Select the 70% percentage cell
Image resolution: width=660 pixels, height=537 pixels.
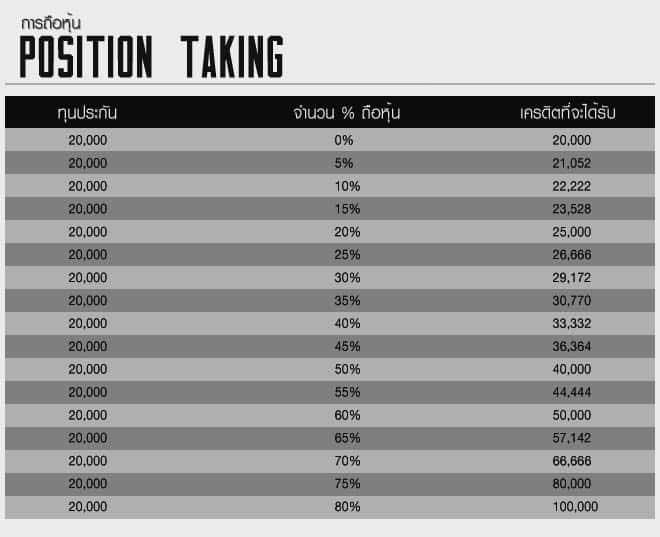(x=347, y=461)
